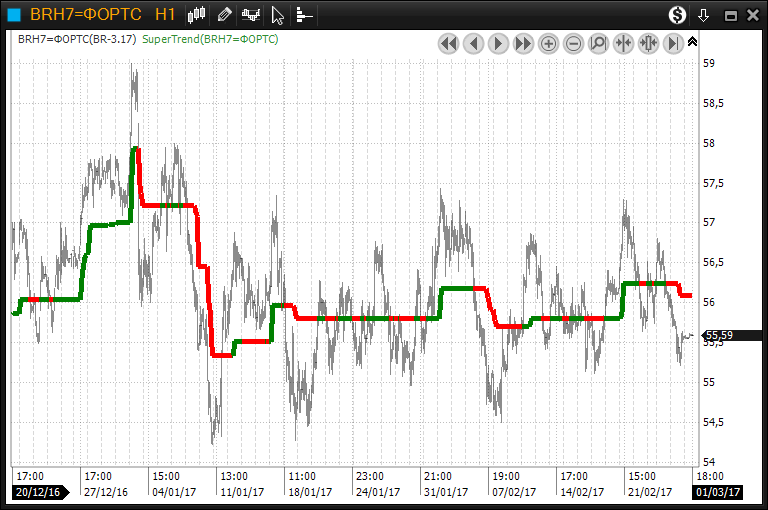This screenshot has width=768, height=510.
Task: Step chart forward with right arrow
Action: (498, 43)
